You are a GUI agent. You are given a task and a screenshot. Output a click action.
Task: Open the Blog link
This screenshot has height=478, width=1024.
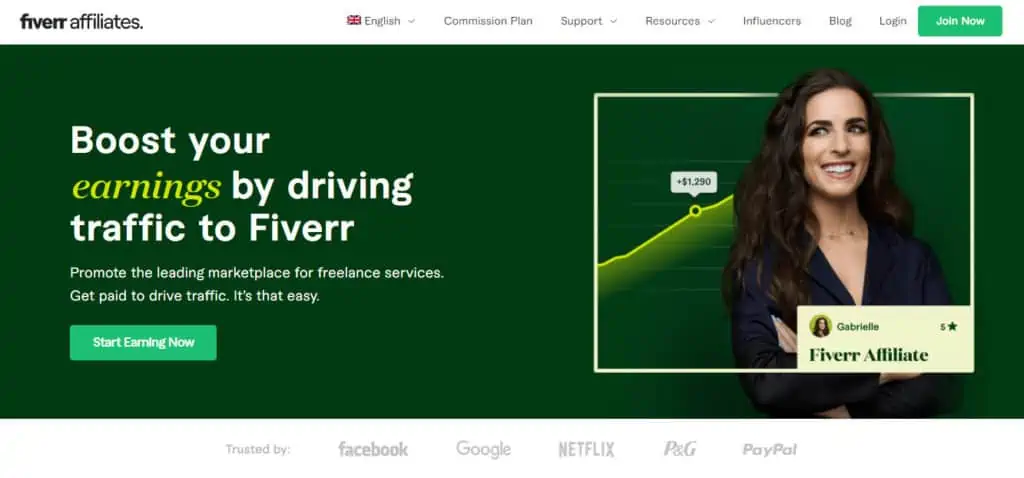coord(840,21)
